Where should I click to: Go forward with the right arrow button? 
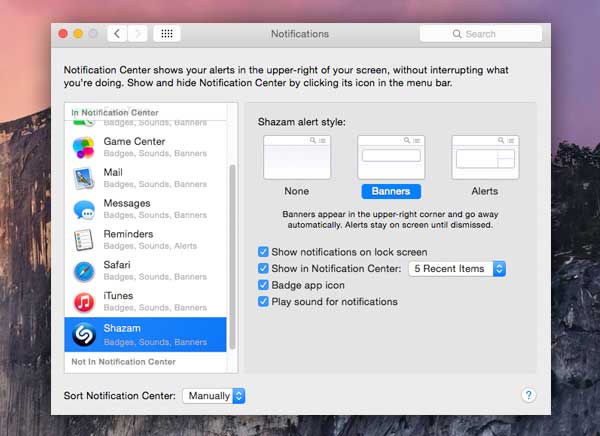click(137, 34)
